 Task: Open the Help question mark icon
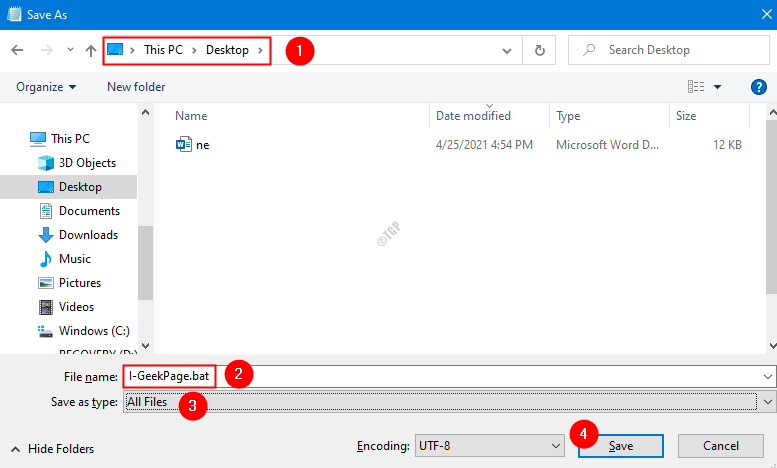[x=758, y=87]
